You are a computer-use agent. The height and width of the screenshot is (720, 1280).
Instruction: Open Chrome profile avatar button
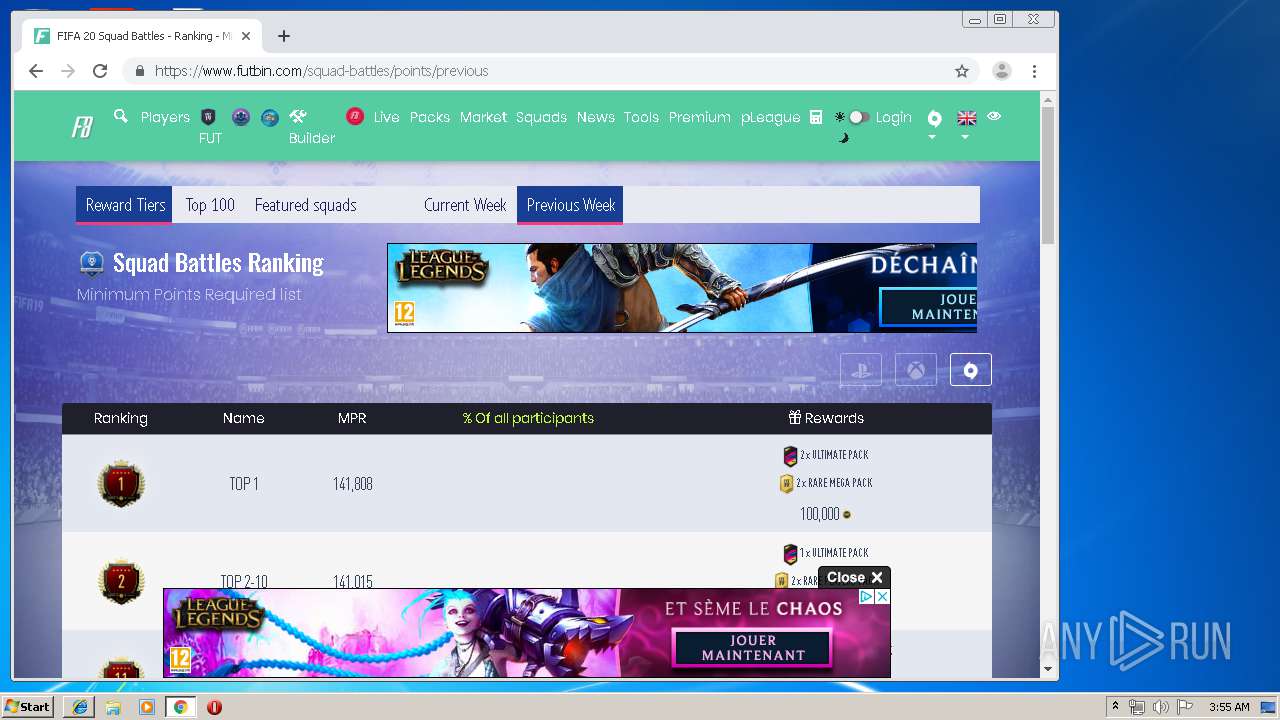pyautogui.click(x=1001, y=71)
